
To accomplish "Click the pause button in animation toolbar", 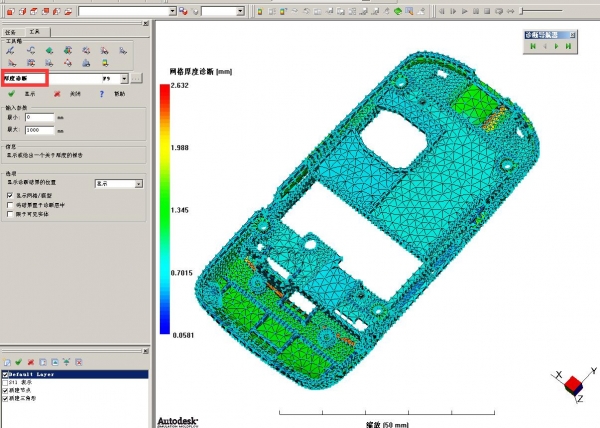I will (476, 11).
